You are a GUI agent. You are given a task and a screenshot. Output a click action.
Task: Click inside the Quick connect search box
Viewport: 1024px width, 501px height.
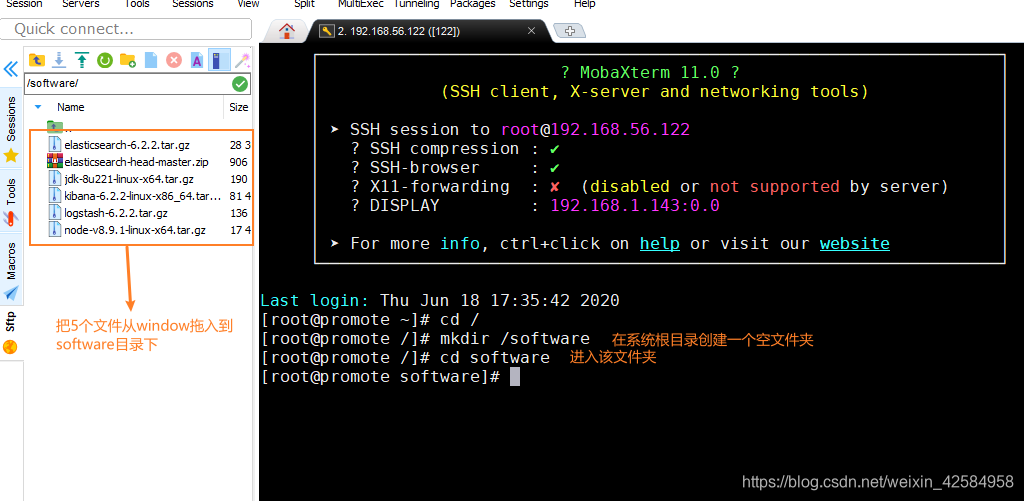[x=125, y=29]
